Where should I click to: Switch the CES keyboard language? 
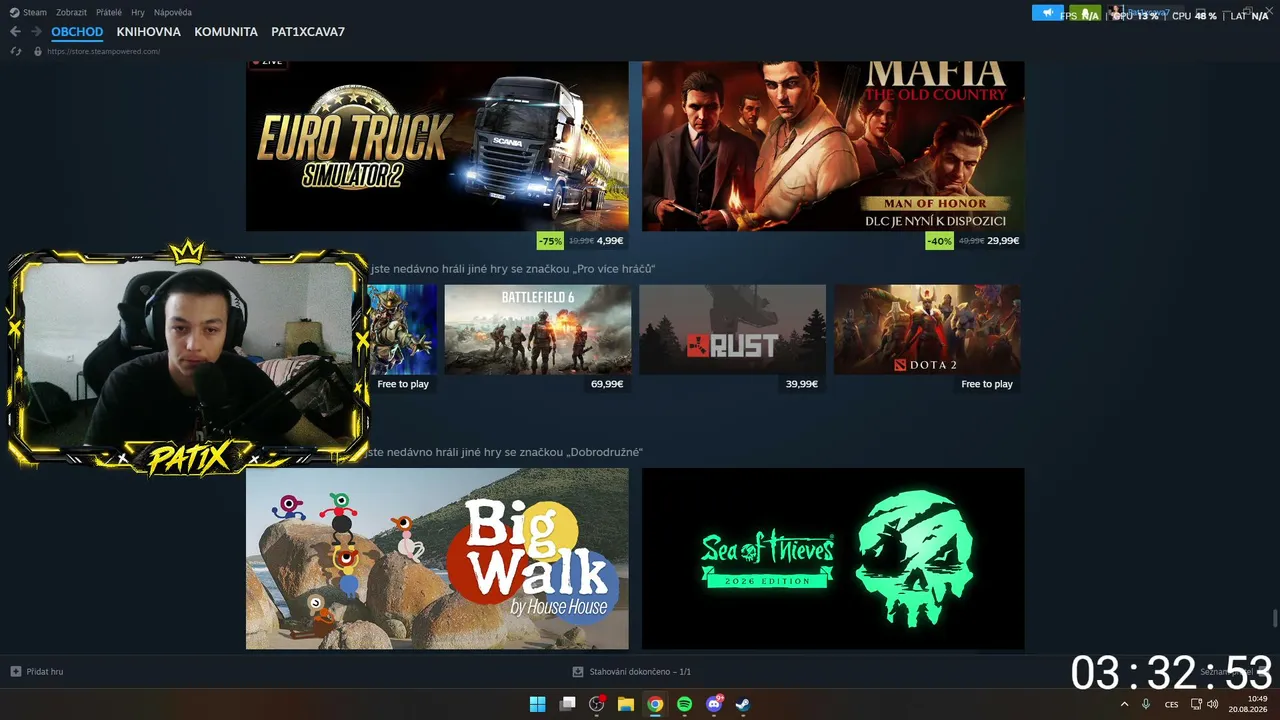[1171, 704]
